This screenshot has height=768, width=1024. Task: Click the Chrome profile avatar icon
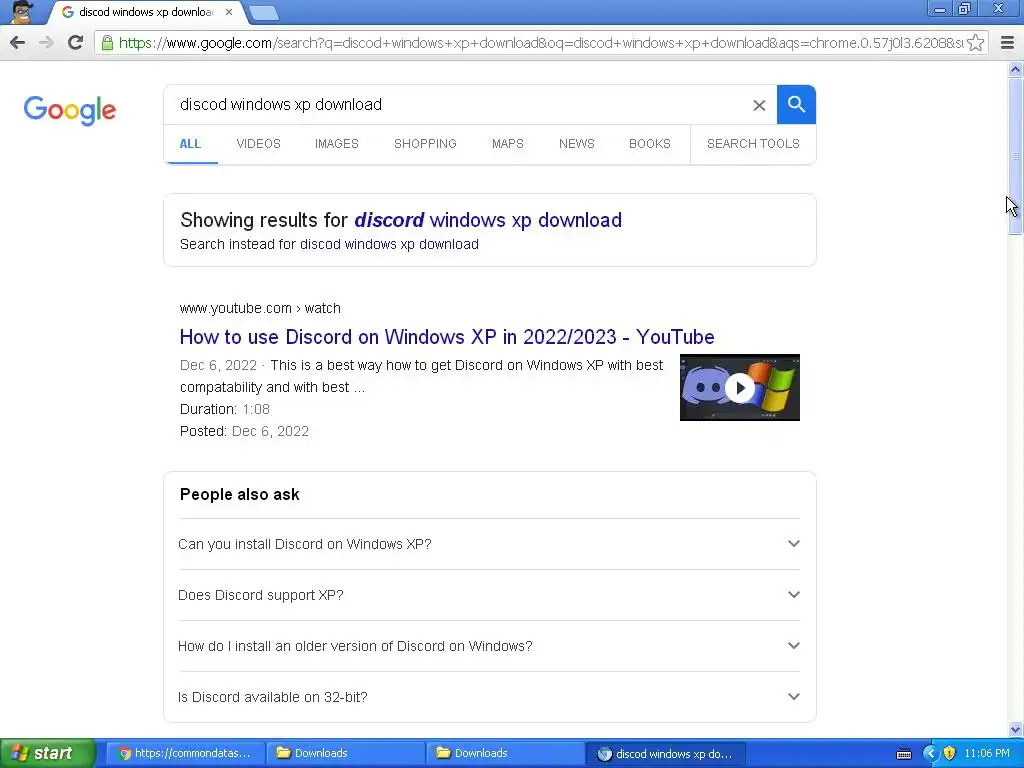point(22,12)
